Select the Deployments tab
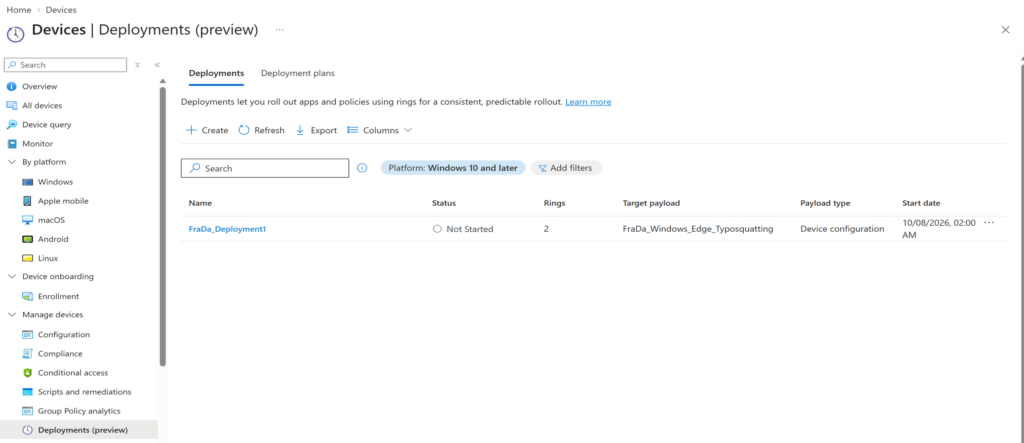 [216, 73]
